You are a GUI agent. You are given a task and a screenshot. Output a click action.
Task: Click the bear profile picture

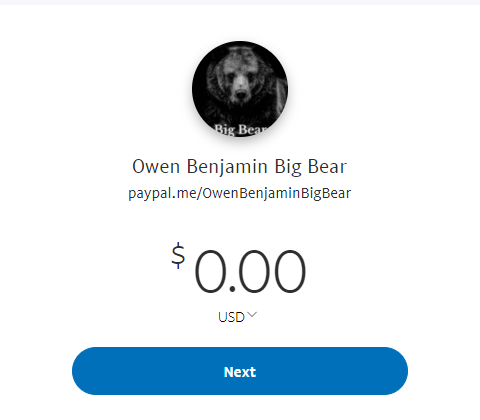pyautogui.click(x=240, y=89)
